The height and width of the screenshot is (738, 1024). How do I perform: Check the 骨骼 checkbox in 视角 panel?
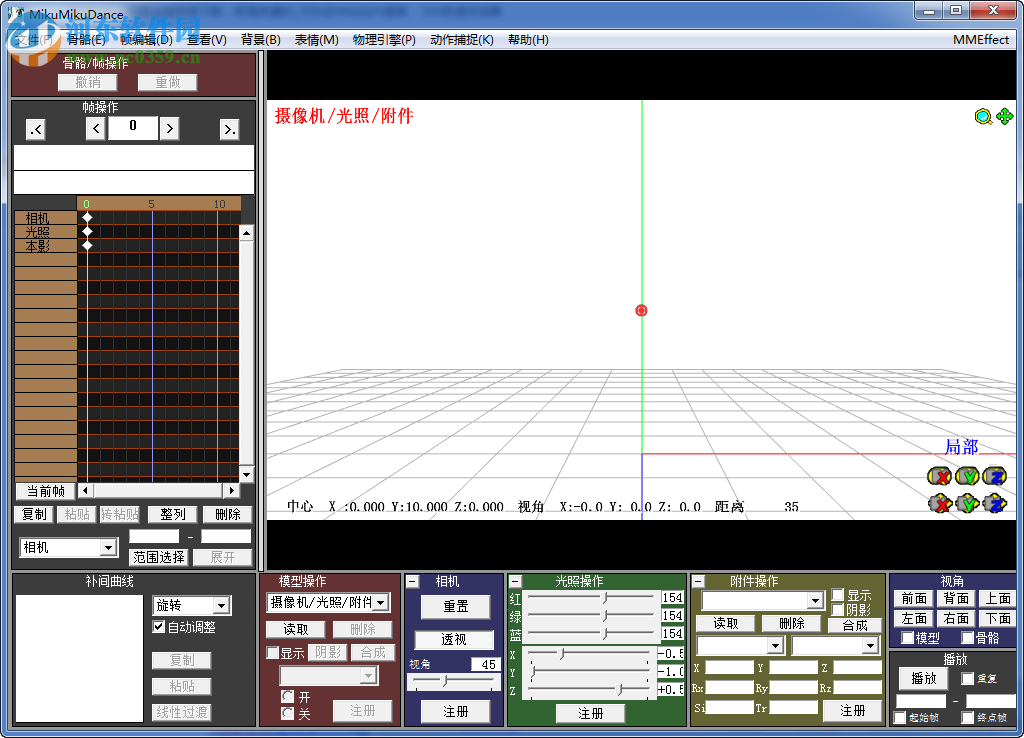[967, 638]
